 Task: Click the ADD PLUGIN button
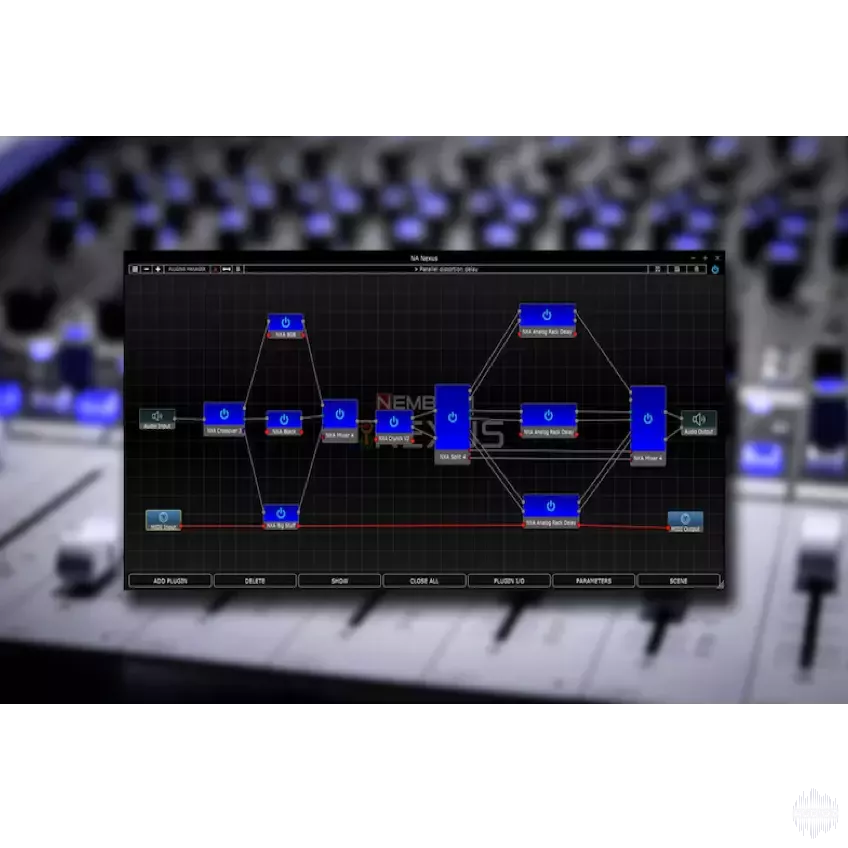pos(170,581)
